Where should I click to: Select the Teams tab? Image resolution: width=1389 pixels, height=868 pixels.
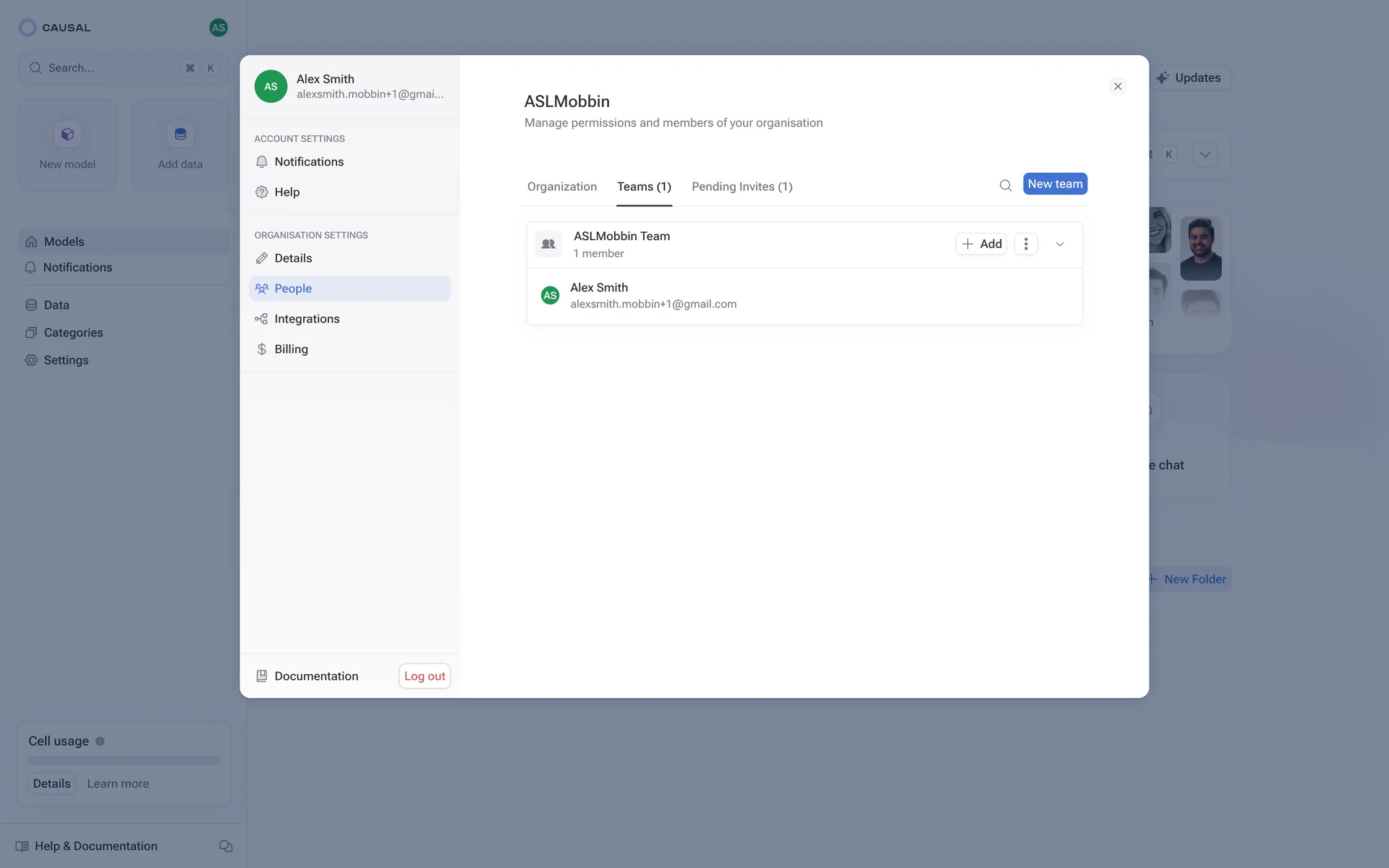[644, 187]
